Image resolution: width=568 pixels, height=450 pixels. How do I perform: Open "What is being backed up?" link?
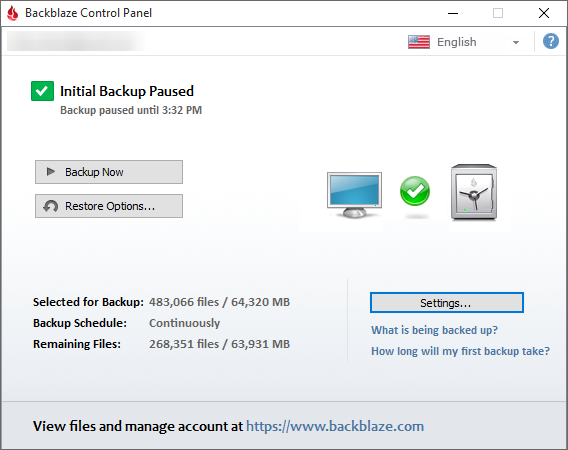pyautogui.click(x=434, y=330)
